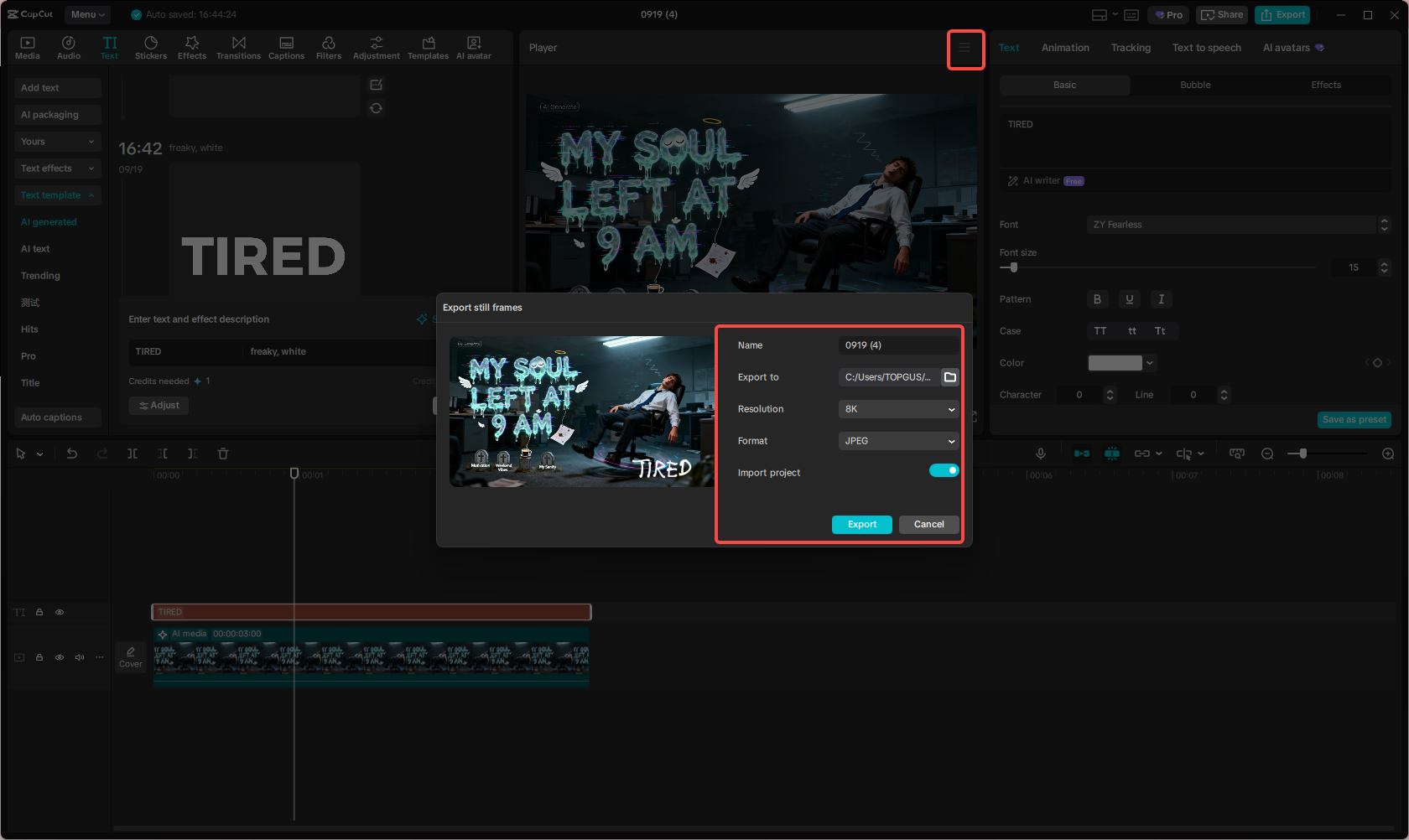Image resolution: width=1409 pixels, height=840 pixels.
Task: Switch to the Animation tab
Action: pyautogui.click(x=1065, y=48)
